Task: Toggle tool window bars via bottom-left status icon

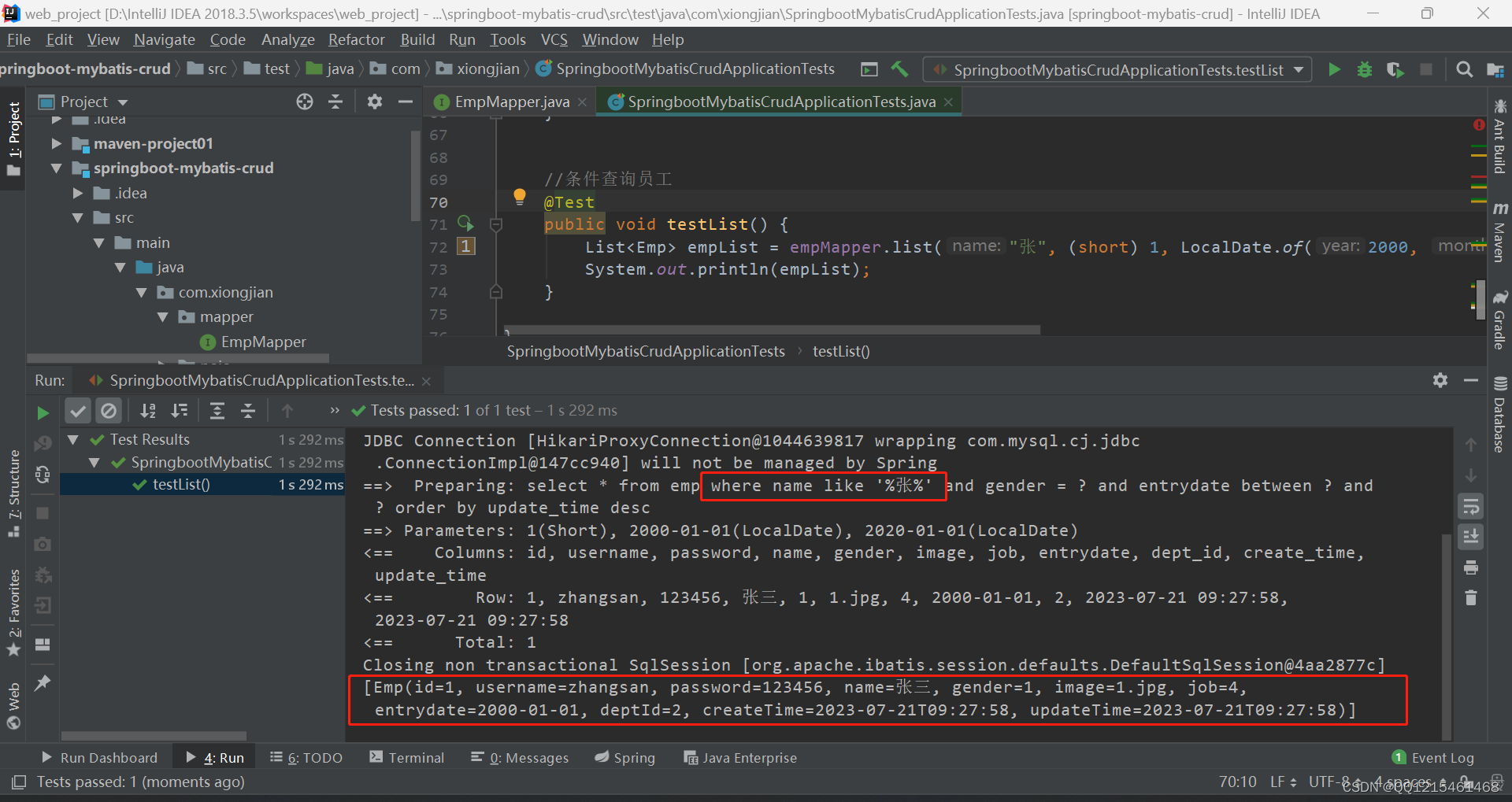Action: coord(19,782)
